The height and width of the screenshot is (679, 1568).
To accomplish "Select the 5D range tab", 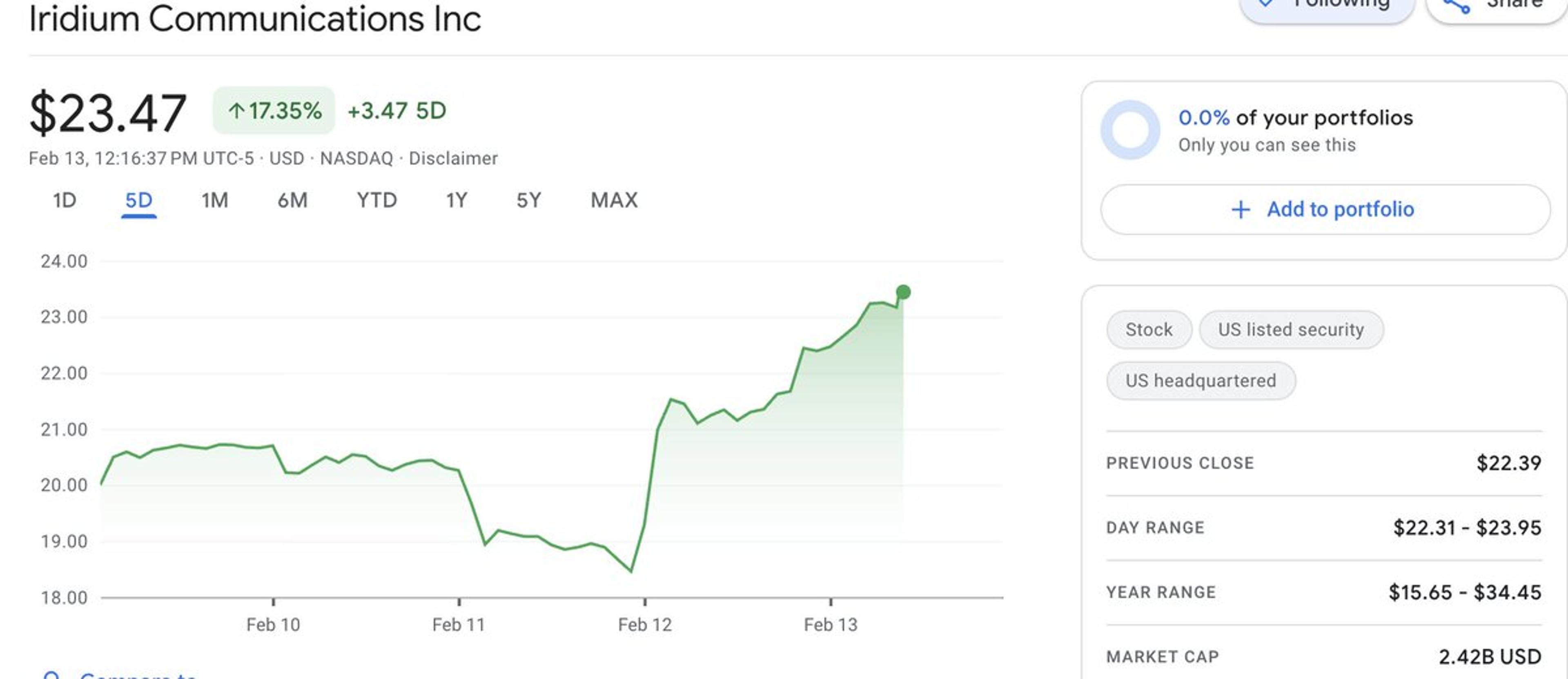I will tap(139, 200).
